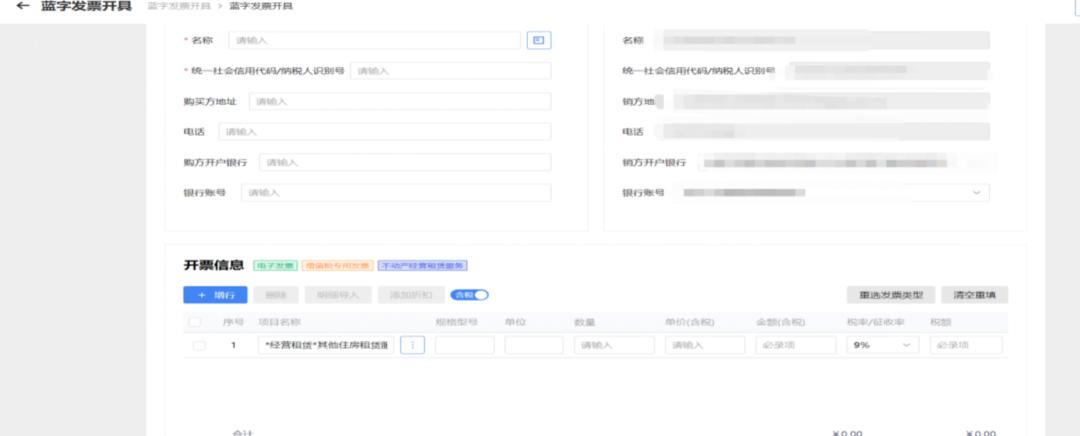Click 清空重填 button
Image resolution: width=1080 pixels, height=436 pixels.
pos(975,295)
